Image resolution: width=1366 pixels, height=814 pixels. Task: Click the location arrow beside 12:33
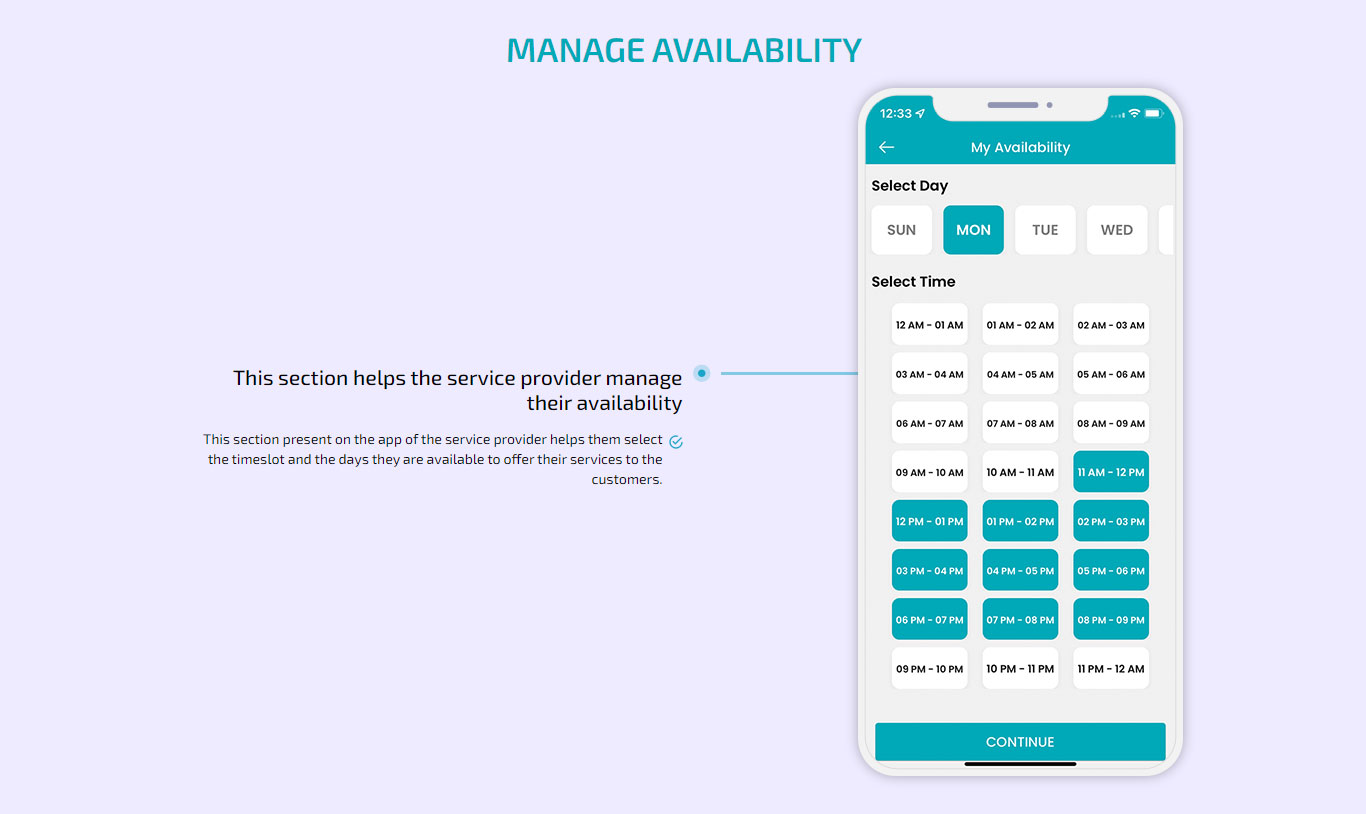[920, 114]
